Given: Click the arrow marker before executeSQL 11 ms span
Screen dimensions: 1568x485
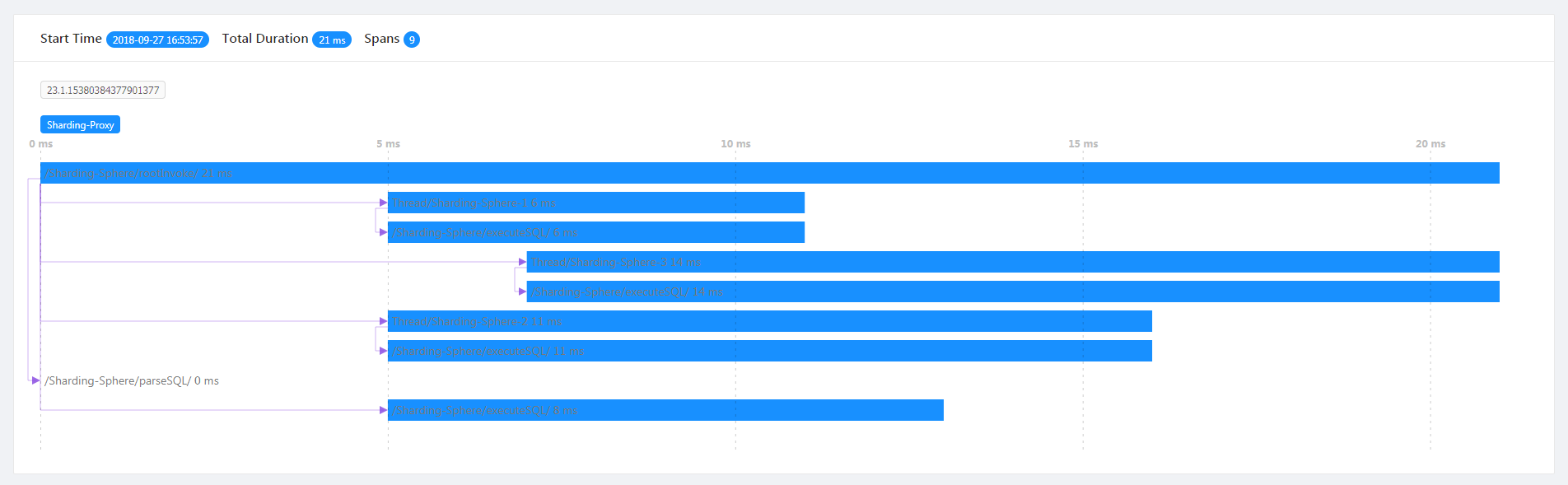Looking at the screenshot, I should [383, 351].
